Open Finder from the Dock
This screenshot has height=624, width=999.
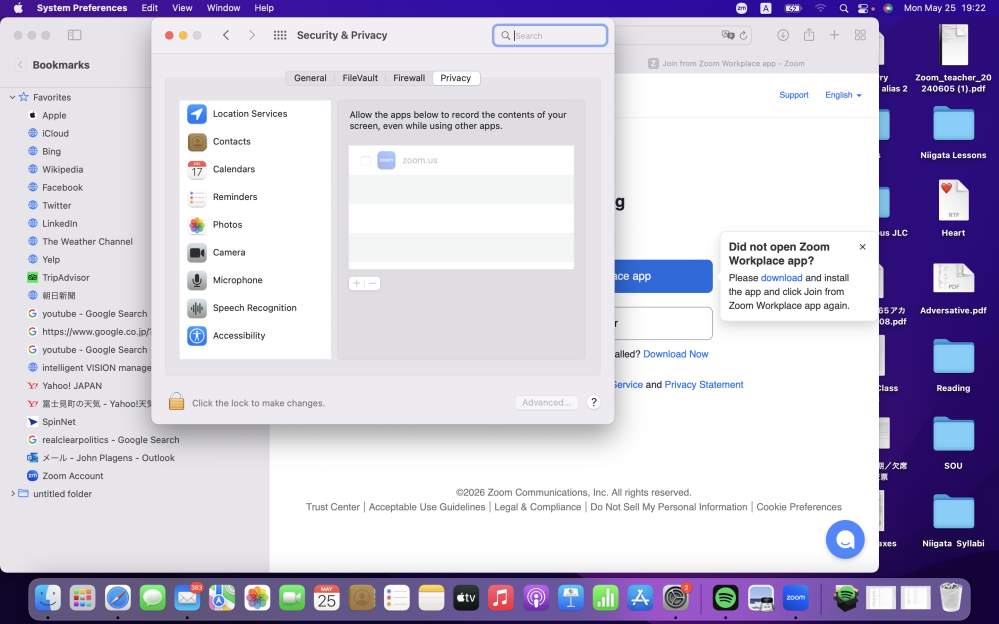(x=48, y=598)
